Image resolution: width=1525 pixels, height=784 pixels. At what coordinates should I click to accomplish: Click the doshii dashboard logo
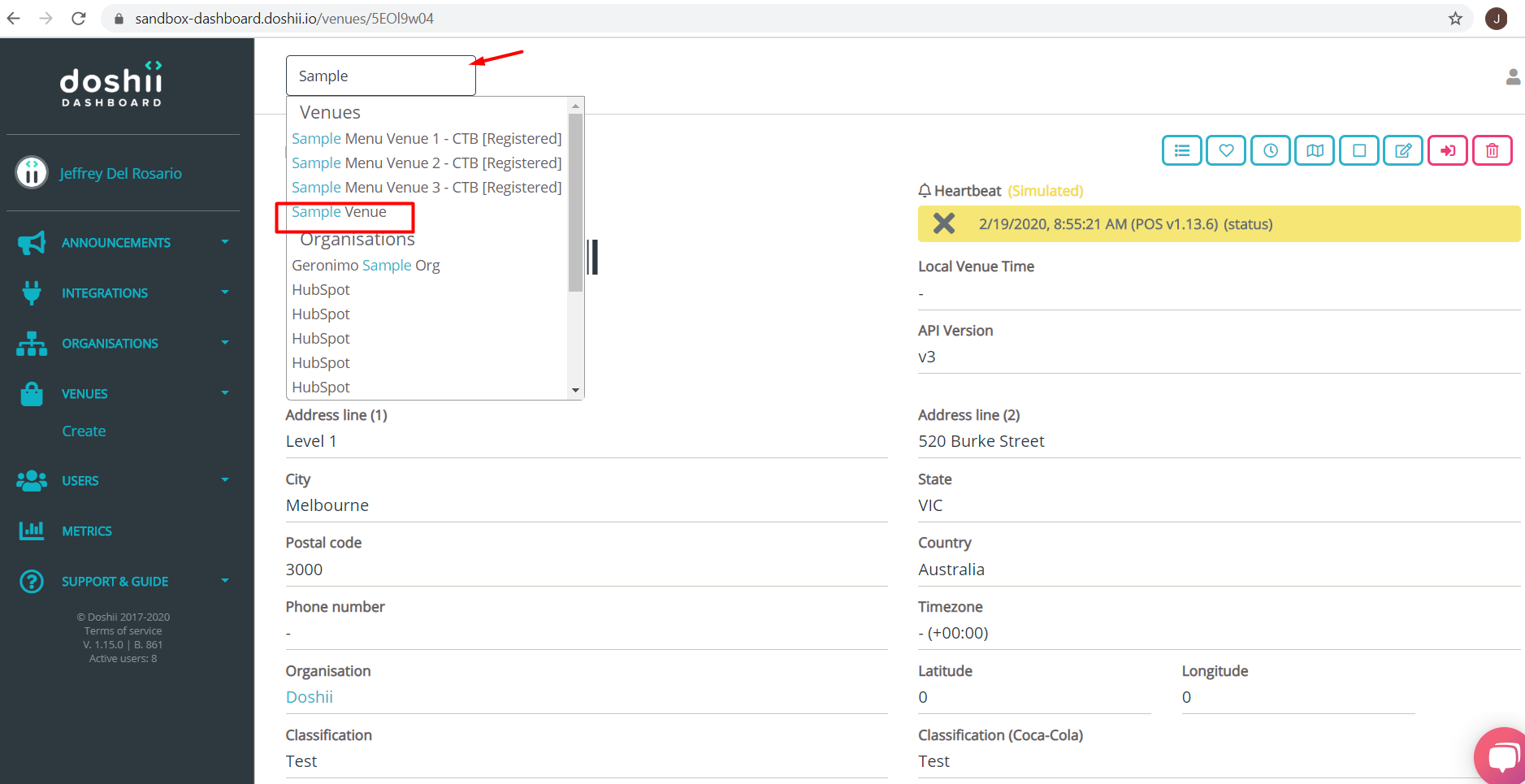[112, 83]
